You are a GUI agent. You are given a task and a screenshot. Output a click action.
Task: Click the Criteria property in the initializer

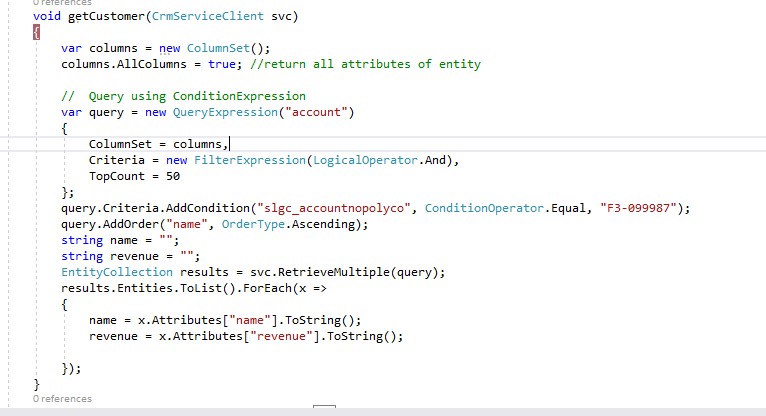pyautogui.click(x=117, y=160)
